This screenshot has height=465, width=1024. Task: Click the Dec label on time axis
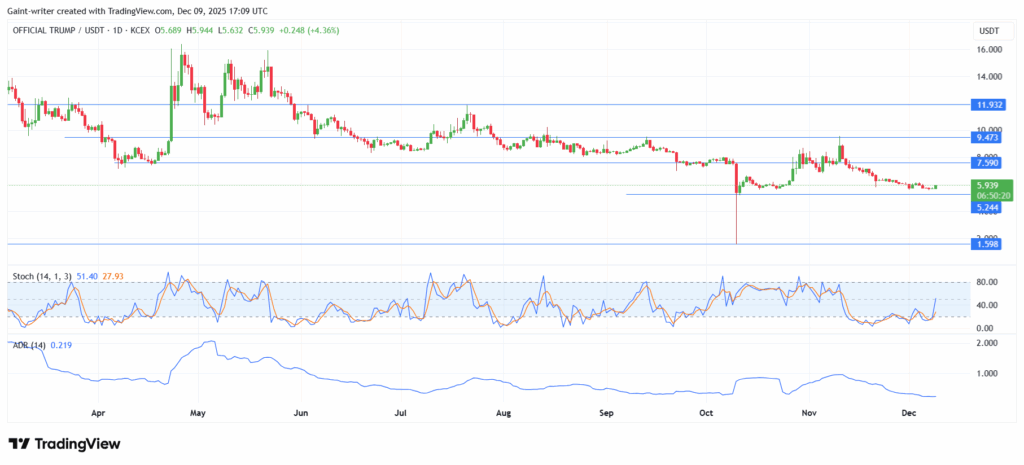click(x=909, y=413)
